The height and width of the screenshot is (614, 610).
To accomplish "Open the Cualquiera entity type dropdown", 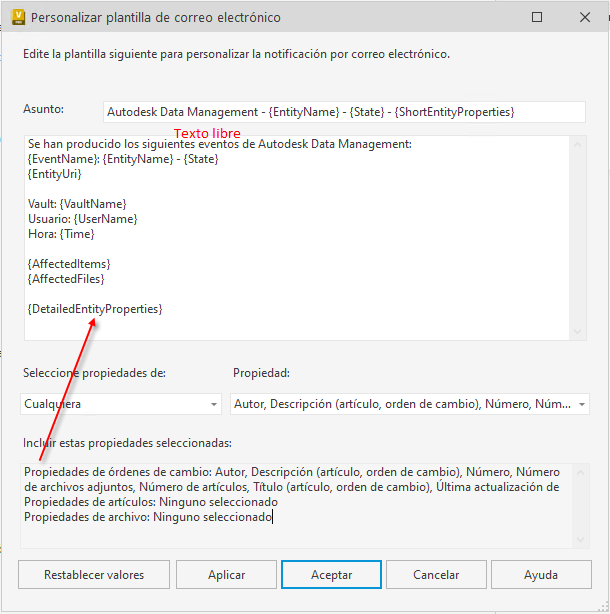I will click(121, 404).
